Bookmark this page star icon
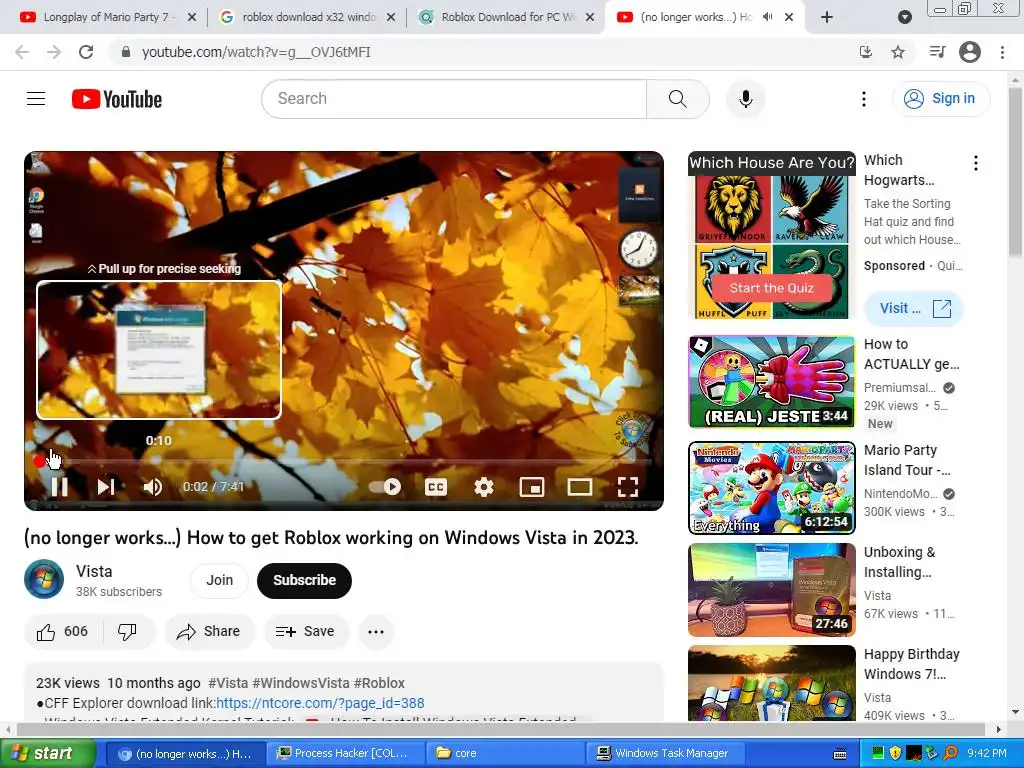This screenshot has height=768, width=1024. (898, 52)
